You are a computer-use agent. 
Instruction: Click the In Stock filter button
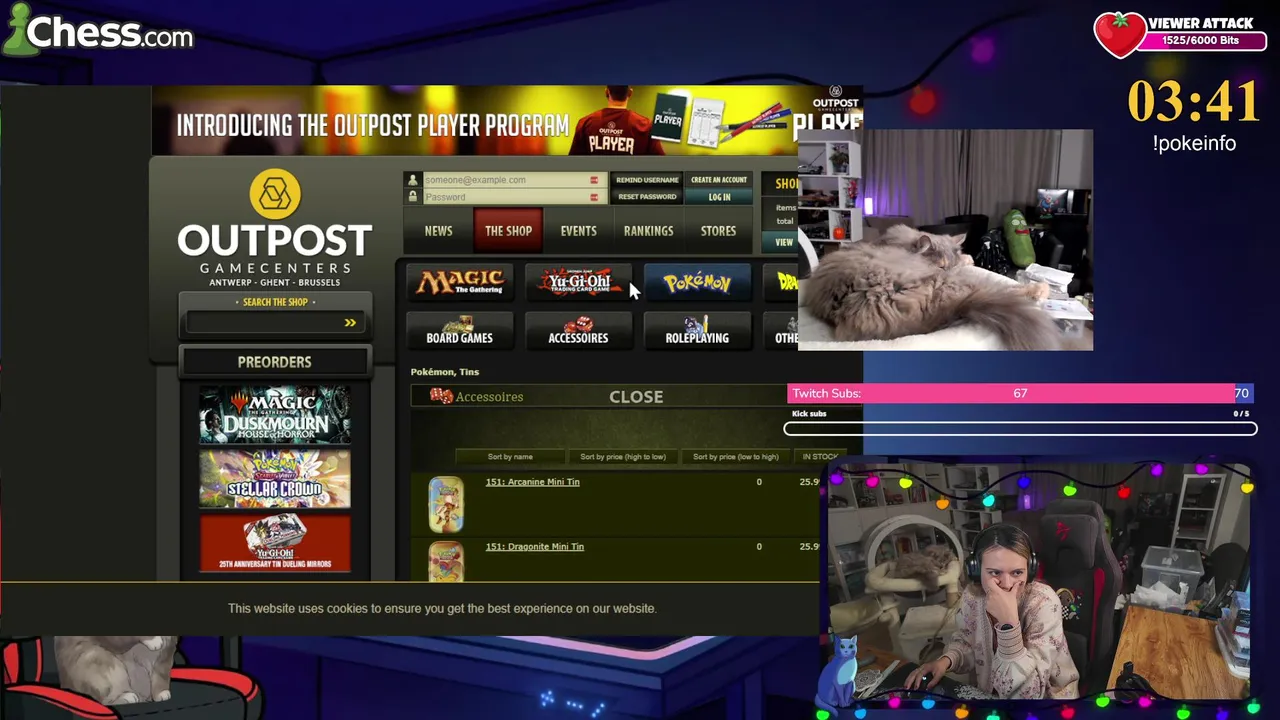(819, 457)
